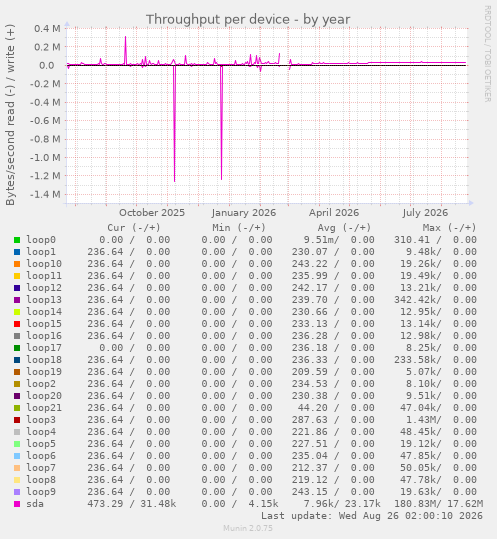Click the sda magenta color swatch
The image size is (497, 539).
pos(17,504)
